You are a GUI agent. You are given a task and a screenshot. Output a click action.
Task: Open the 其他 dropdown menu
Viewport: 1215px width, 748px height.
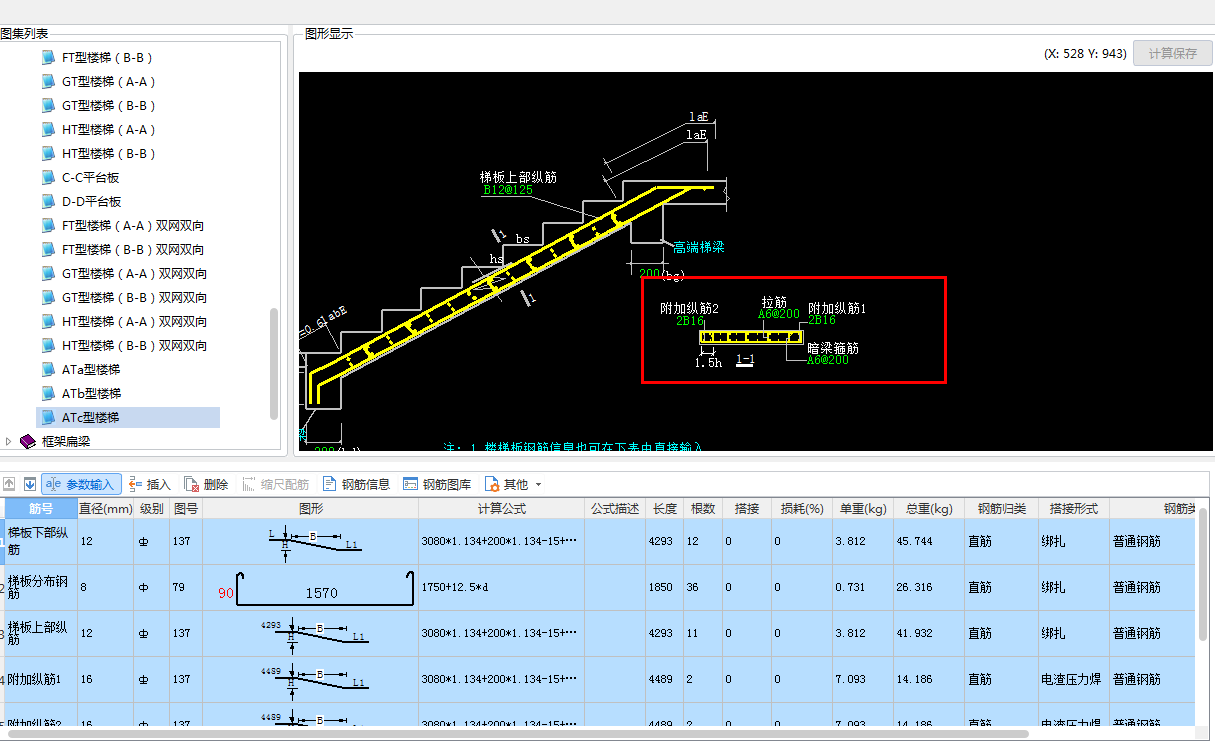[513, 484]
